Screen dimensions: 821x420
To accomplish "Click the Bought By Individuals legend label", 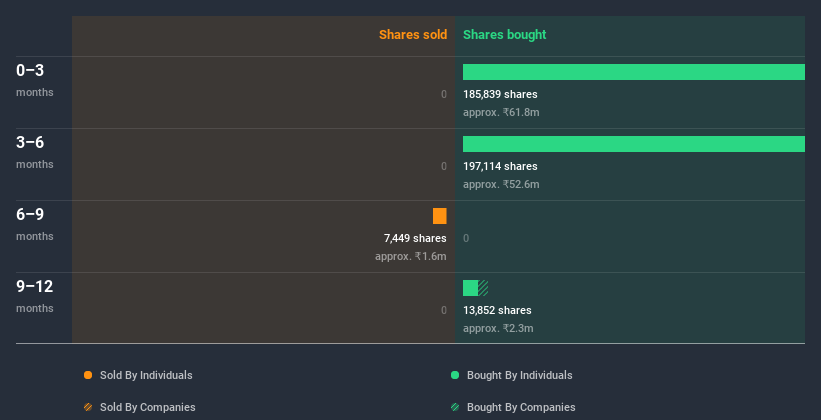I will tap(519, 375).
